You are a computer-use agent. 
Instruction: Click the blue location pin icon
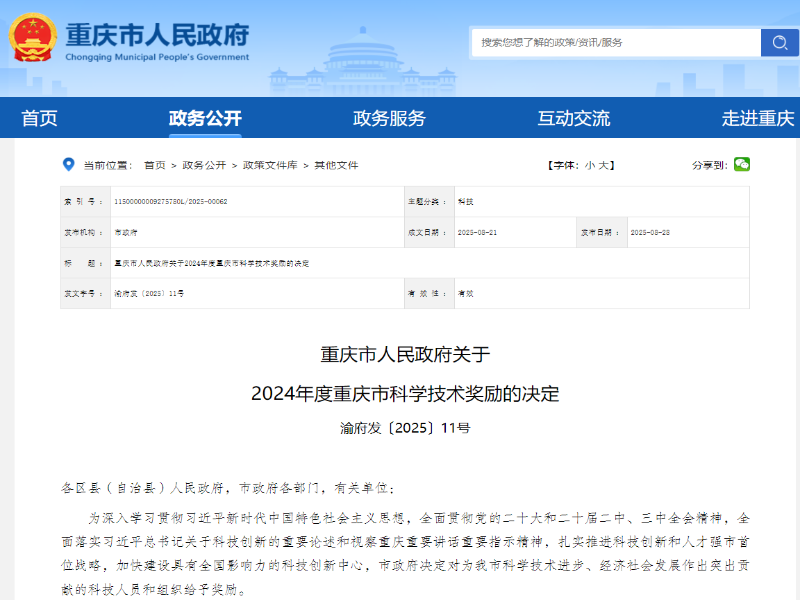tap(68, 164)
